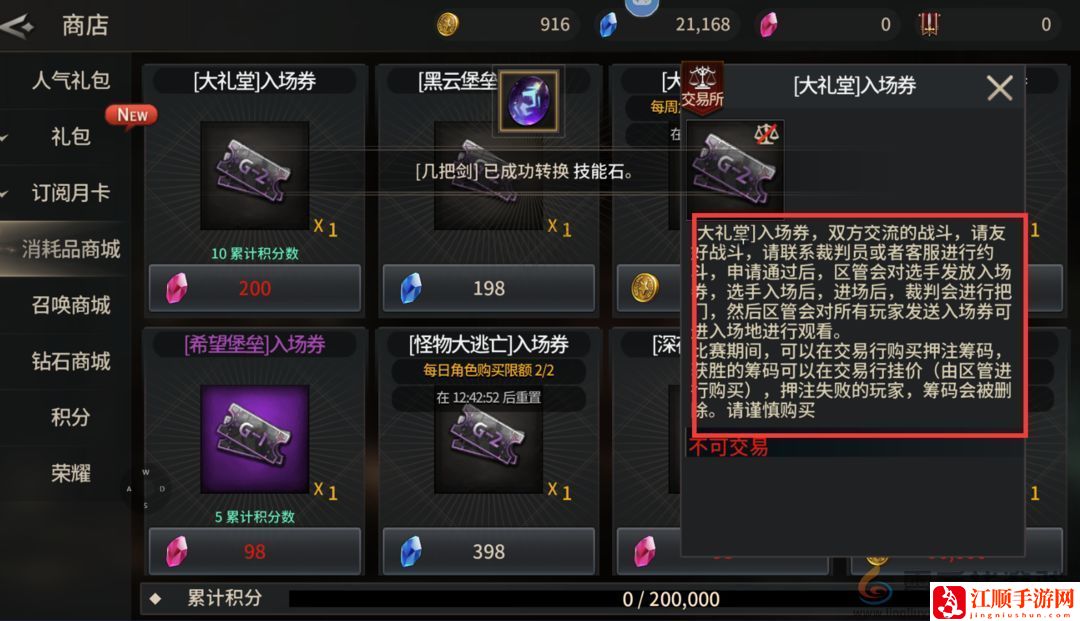Open the 积分 tab
This screenshot has width=1080, height=621.
(x=69, y=417)
